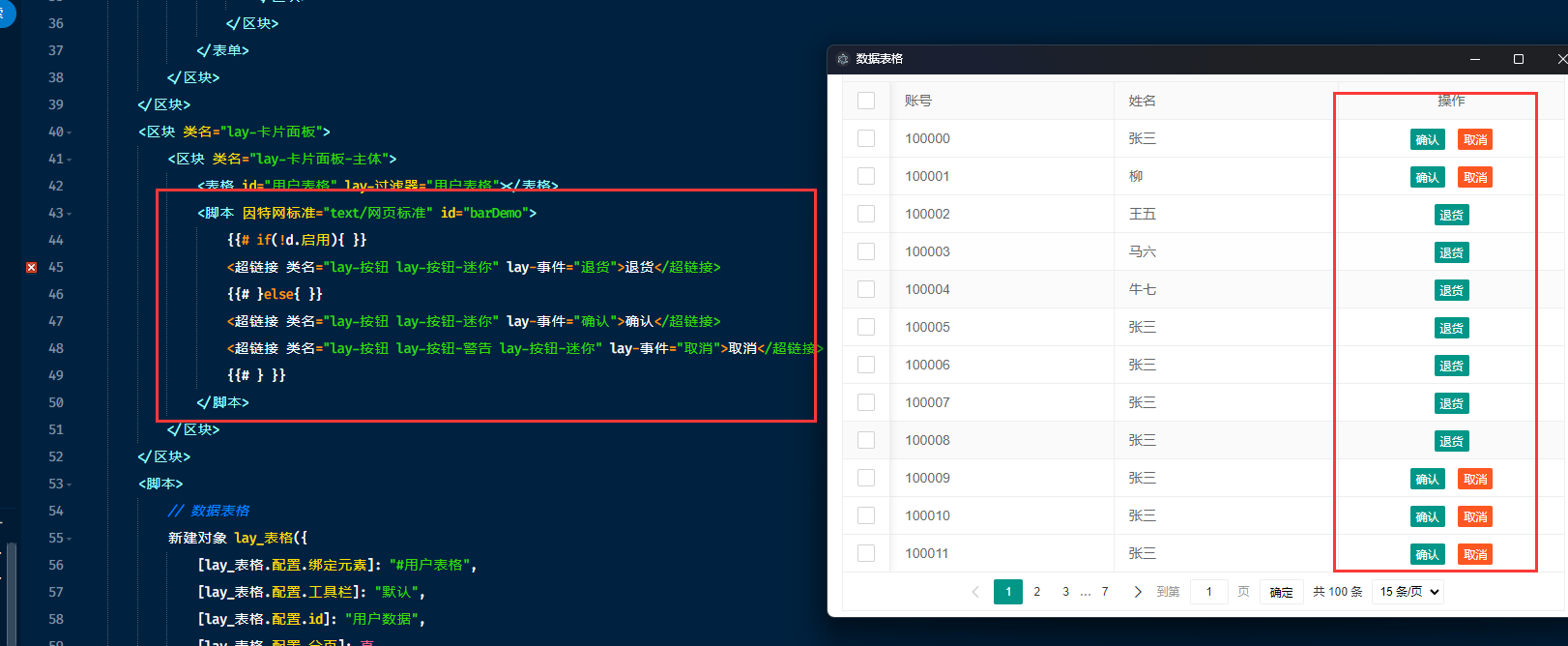The height and width of the screenshot is (646, 1568).
Task: Click 确认 button for account 100000
Action: [1428, 139]
